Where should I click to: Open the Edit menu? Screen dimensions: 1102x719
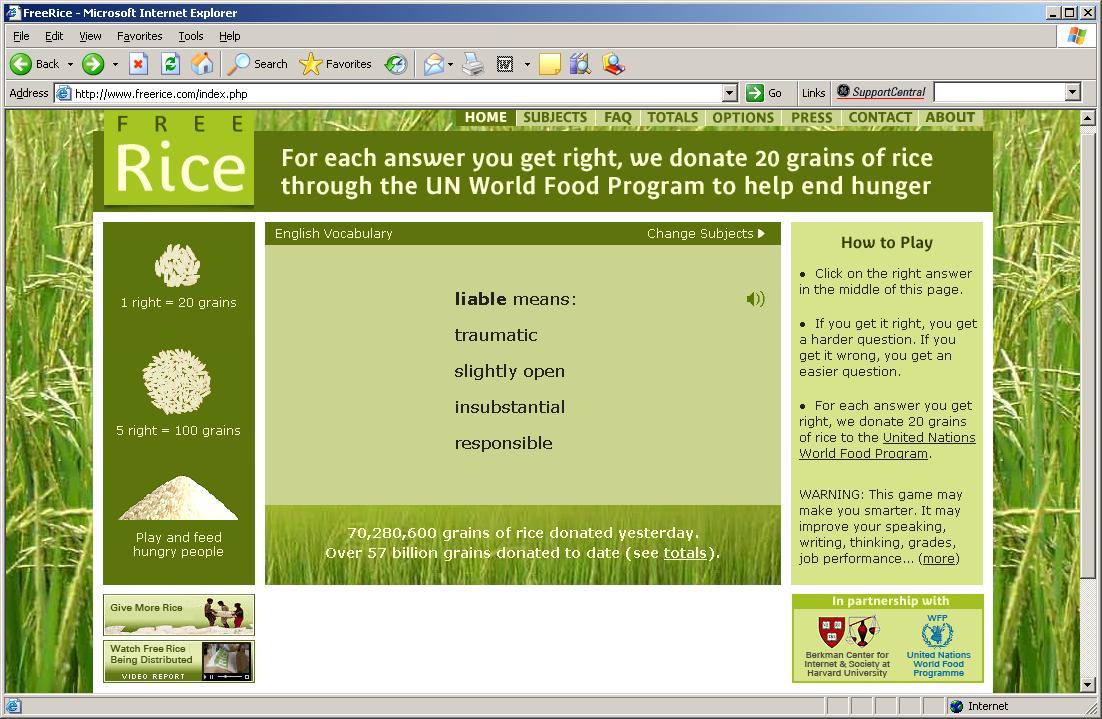coord(54,36)
